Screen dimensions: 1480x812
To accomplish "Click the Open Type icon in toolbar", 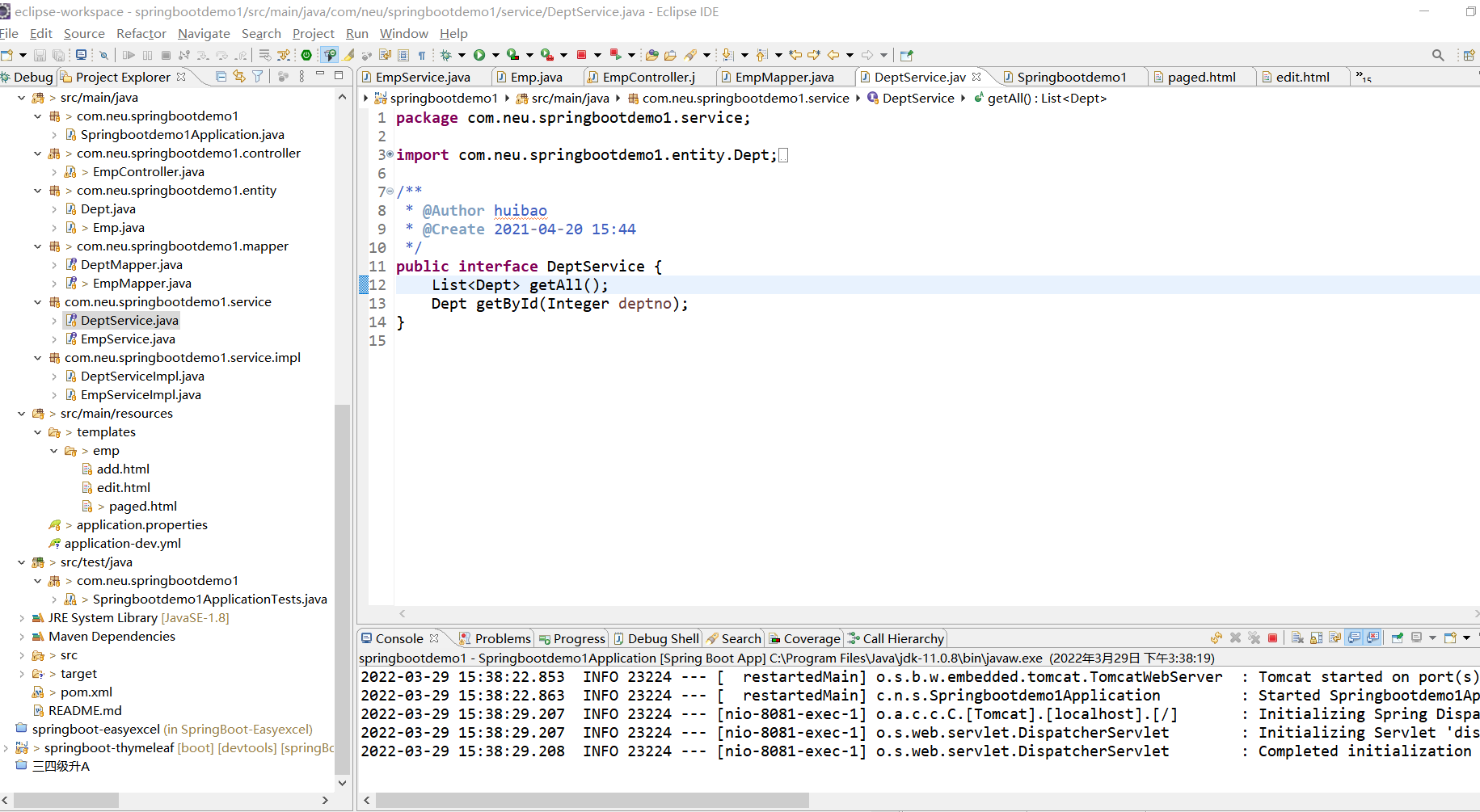I will pos(651,55).
